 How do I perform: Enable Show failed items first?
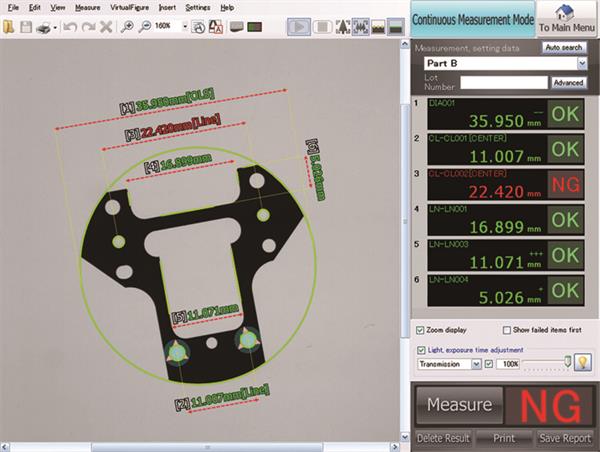pos(507,329)
